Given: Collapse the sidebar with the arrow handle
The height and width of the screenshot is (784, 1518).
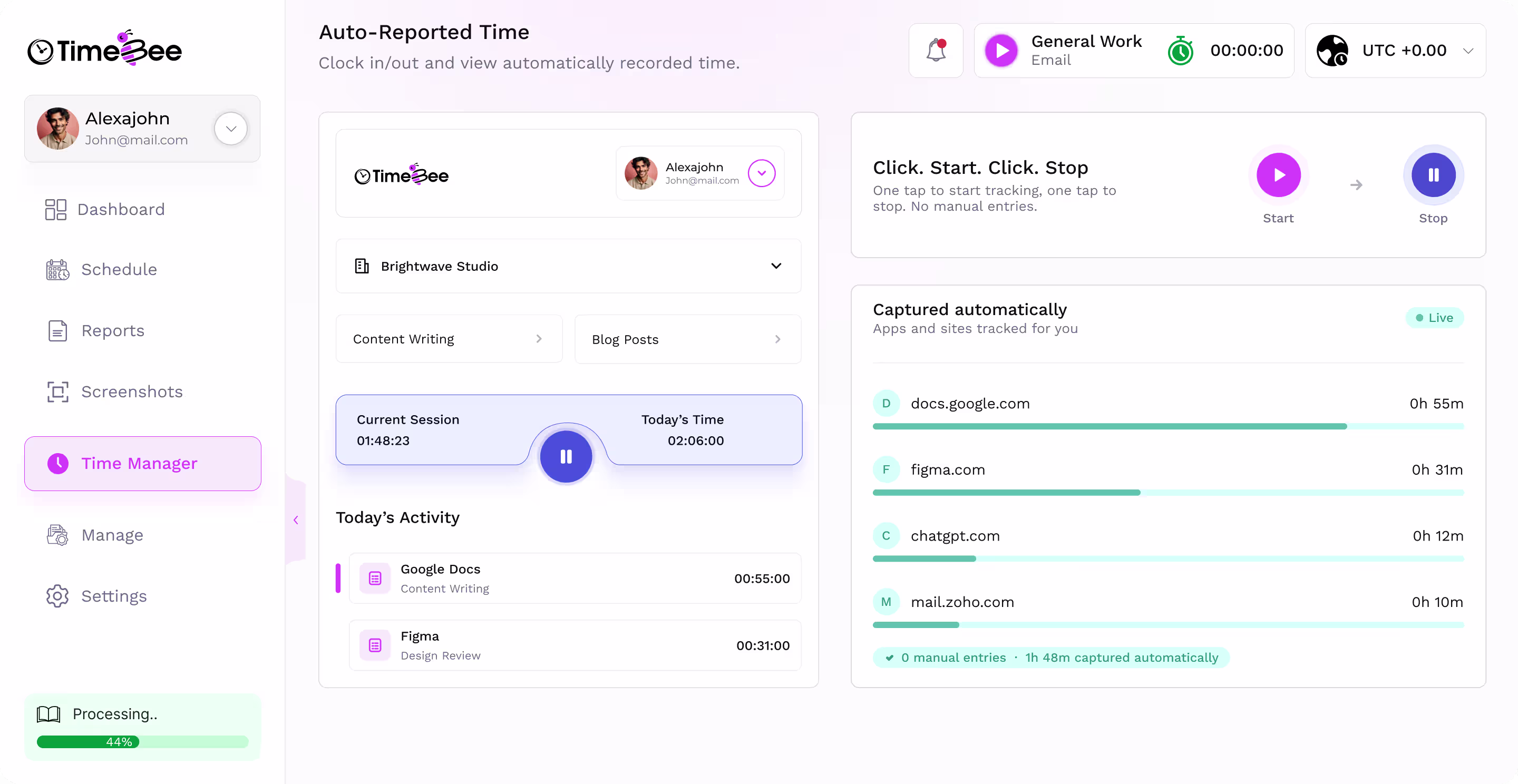Looking at the screenshot, I should point(296,520).
